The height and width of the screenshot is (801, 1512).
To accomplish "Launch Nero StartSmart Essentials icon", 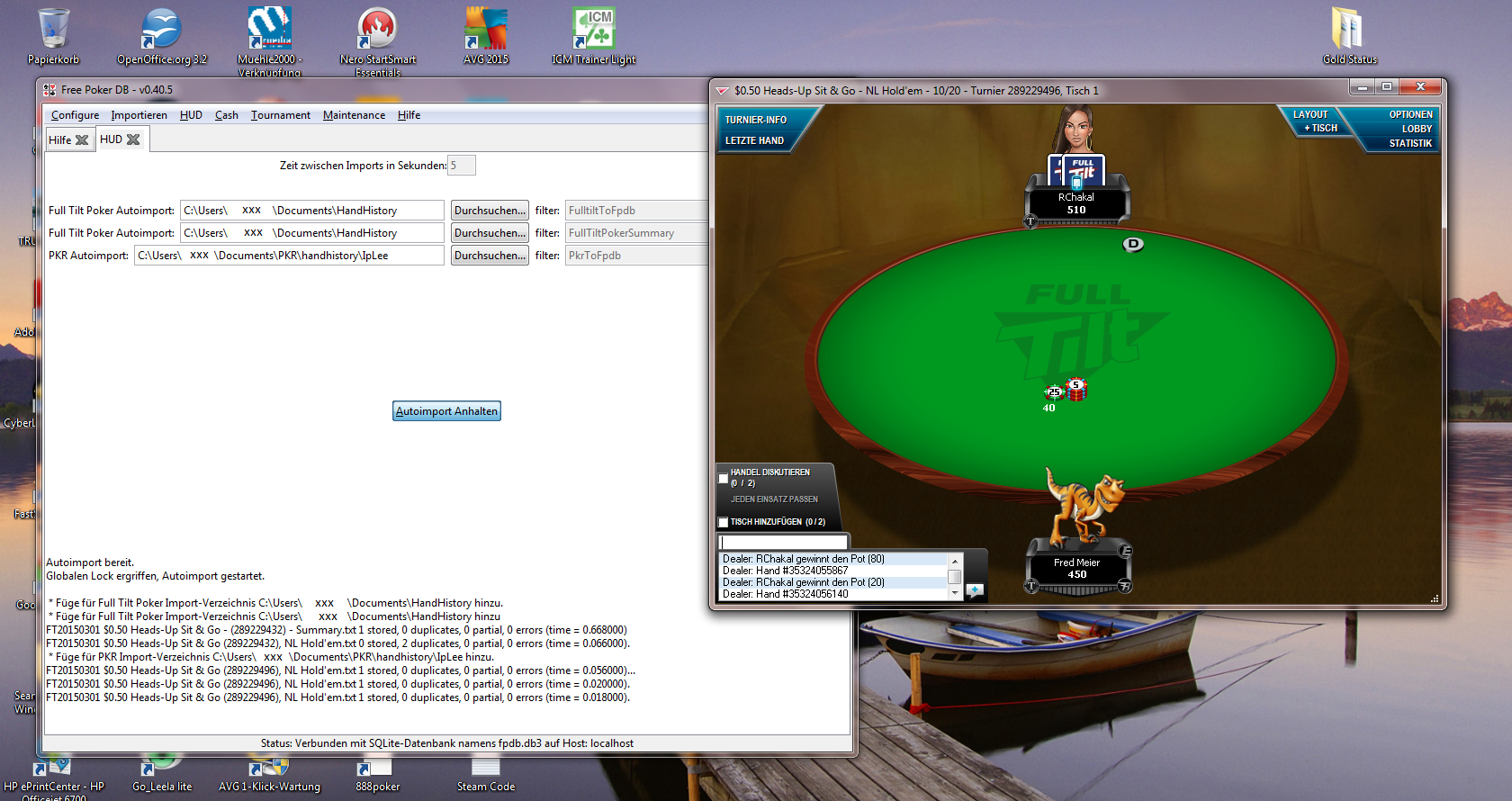I will (378, 40).
